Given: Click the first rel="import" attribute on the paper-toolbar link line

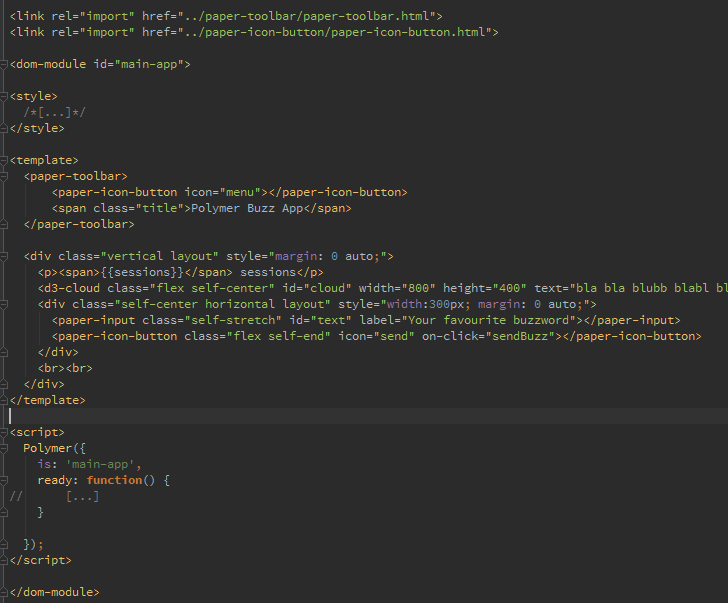Looking at the screenshot, I should point(93,16).
